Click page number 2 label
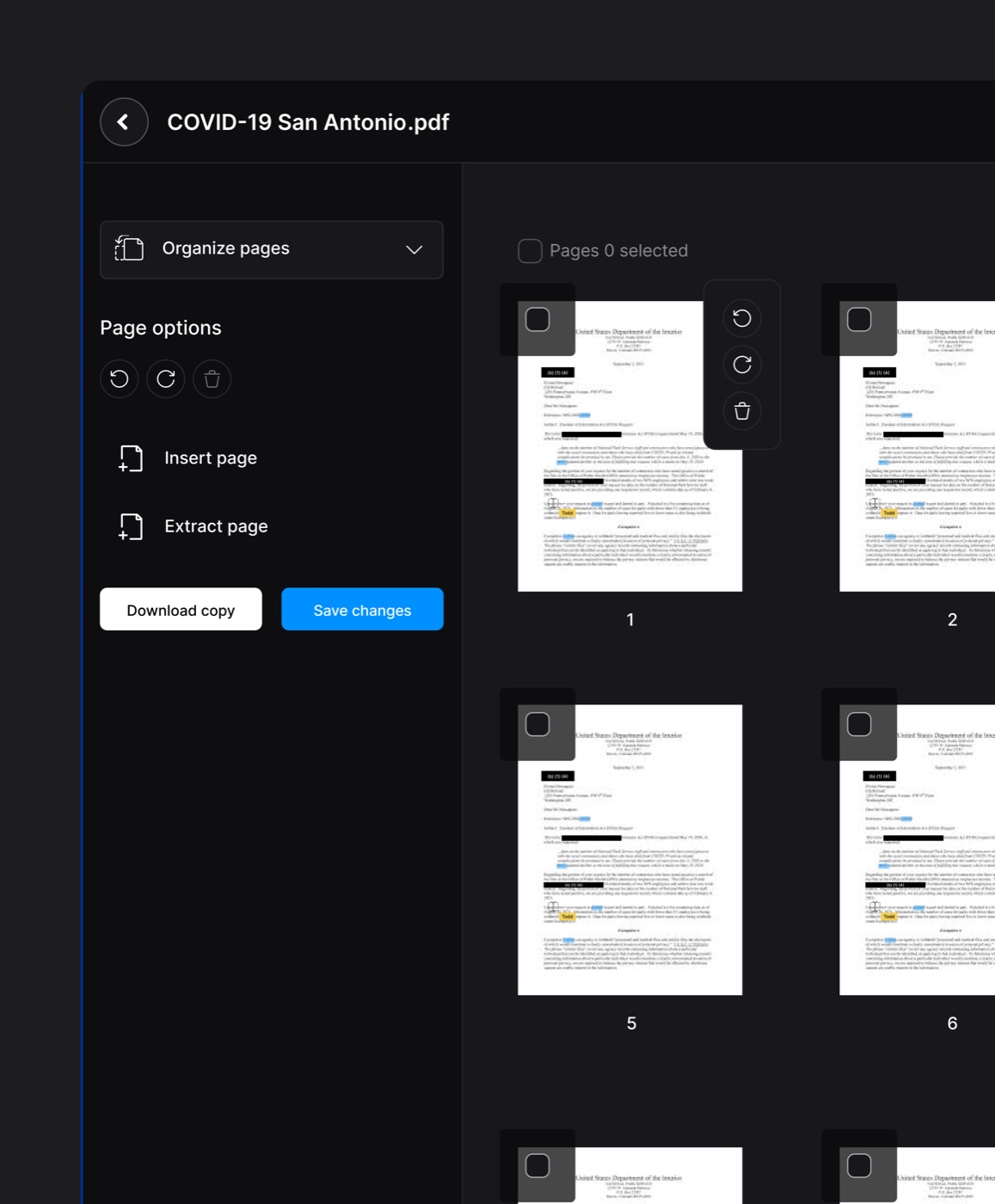995x1204 pixels. [x=952, y=620]
